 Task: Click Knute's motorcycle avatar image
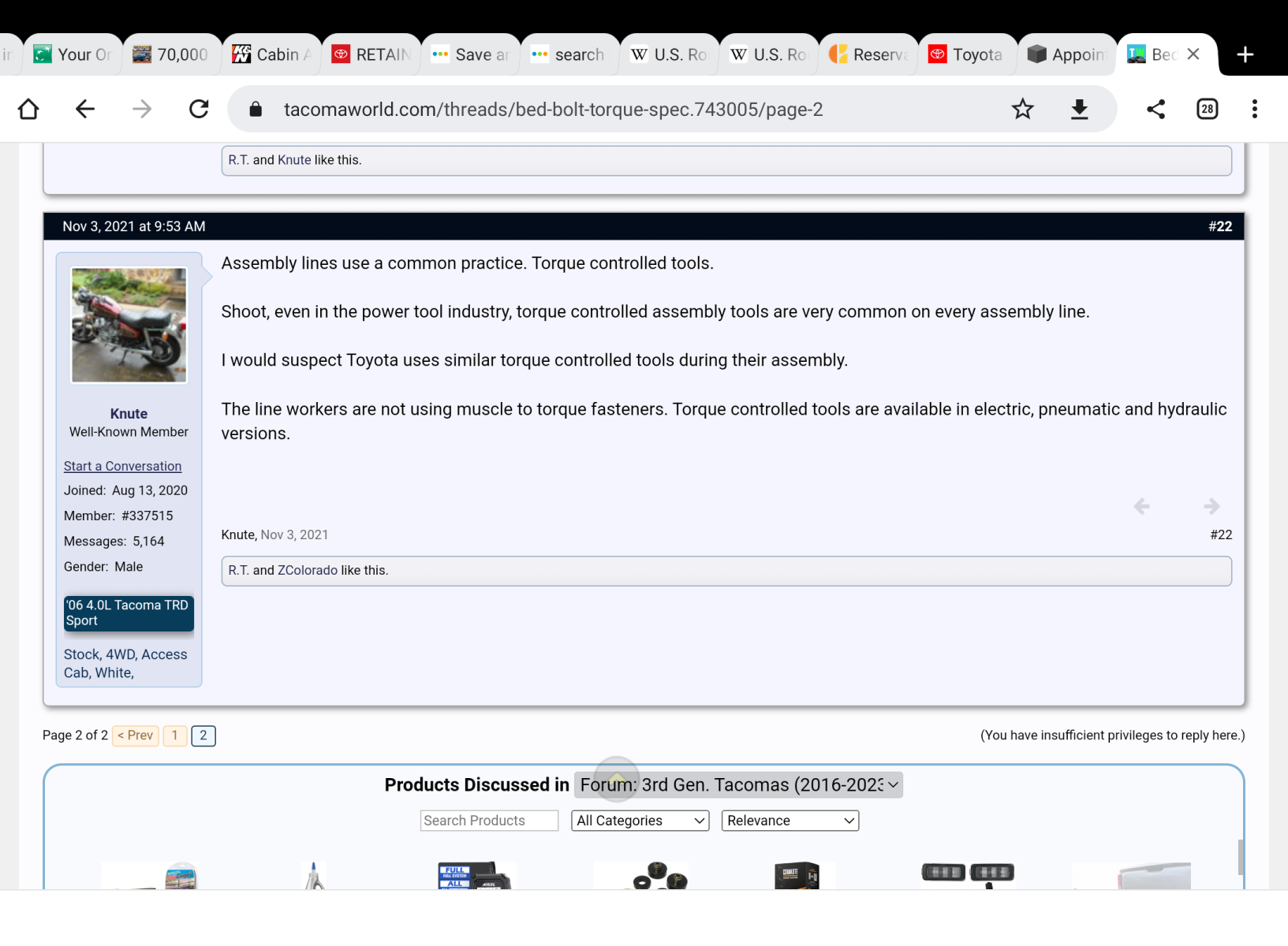(129, 325)
